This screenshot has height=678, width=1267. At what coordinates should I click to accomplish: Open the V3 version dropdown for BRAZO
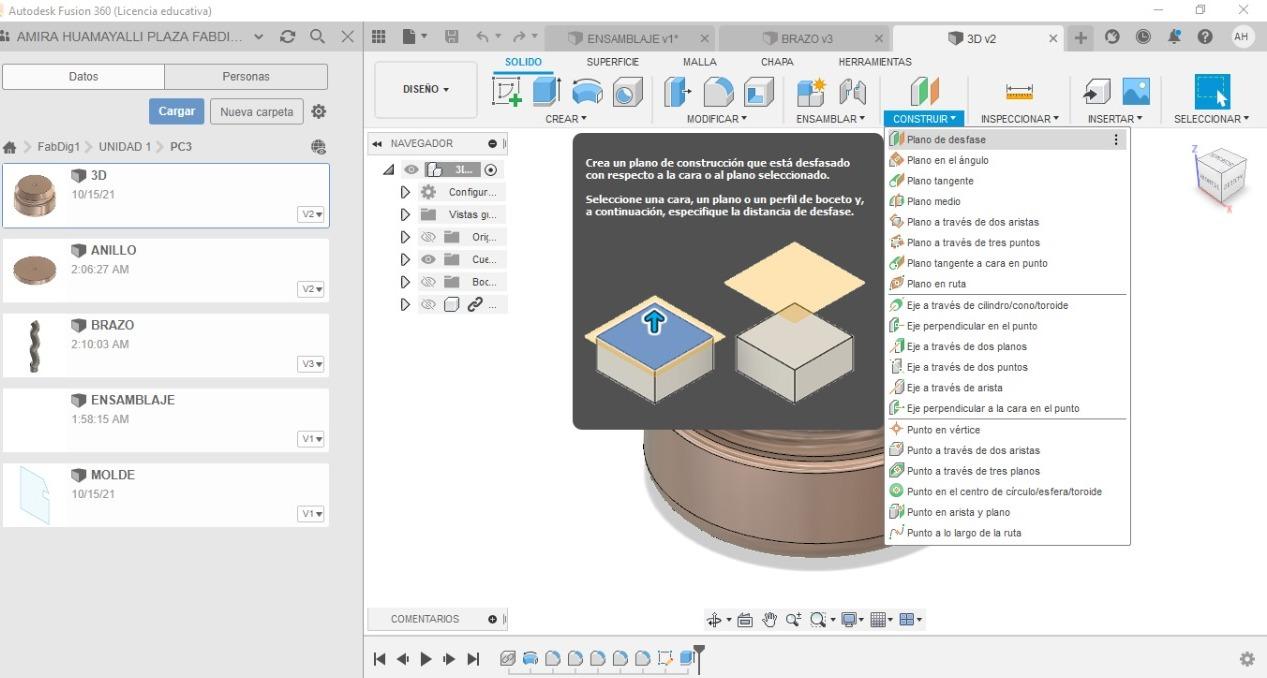[312, 364]
